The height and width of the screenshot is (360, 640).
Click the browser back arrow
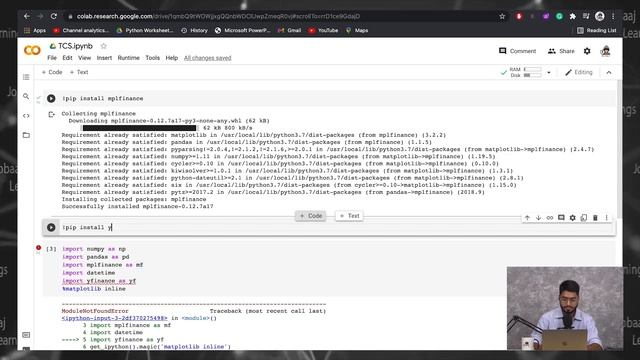[x=27, y=16]
